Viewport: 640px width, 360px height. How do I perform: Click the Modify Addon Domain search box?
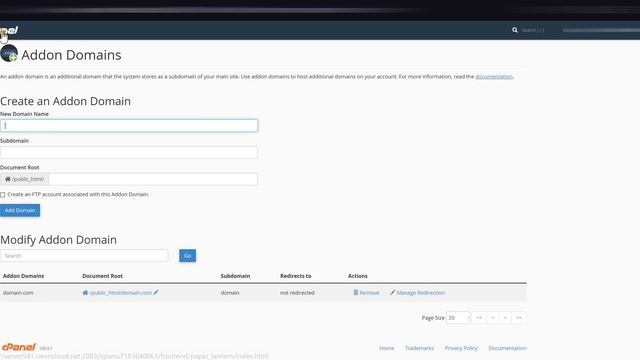click(84, 256)
